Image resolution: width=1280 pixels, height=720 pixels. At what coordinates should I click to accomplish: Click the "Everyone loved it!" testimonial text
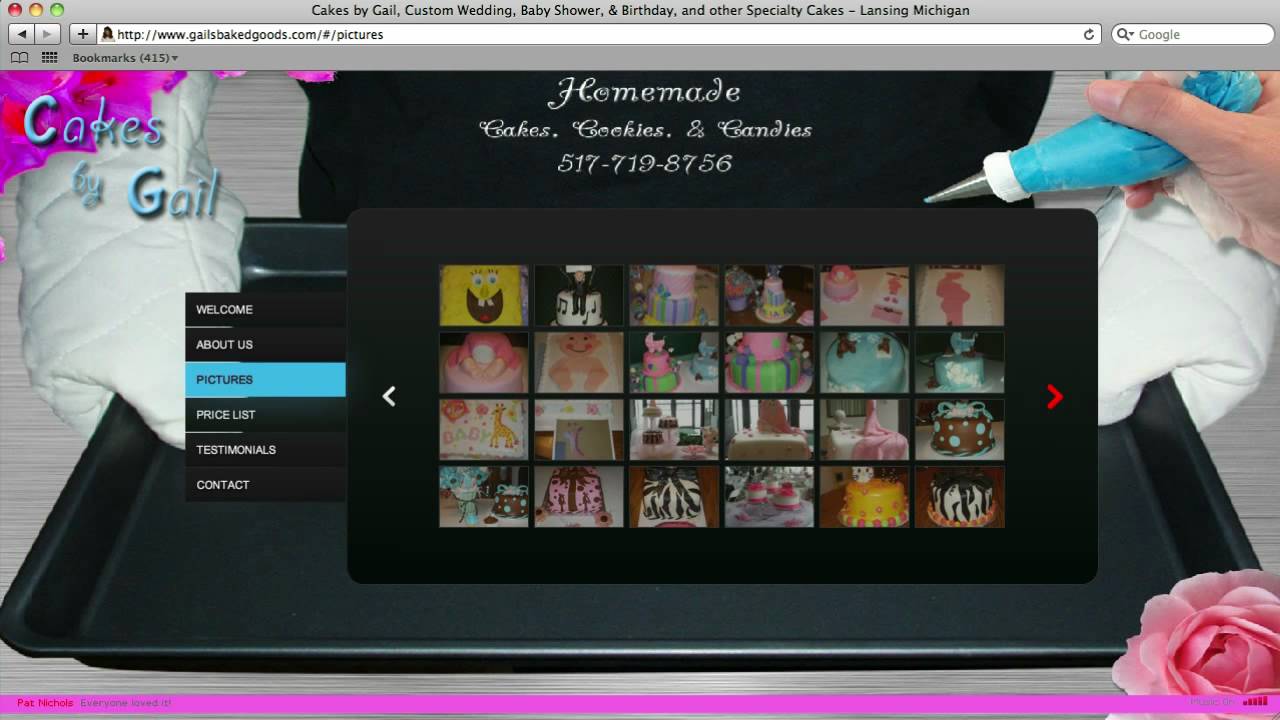pyautogui.click(x=126, y=703)
